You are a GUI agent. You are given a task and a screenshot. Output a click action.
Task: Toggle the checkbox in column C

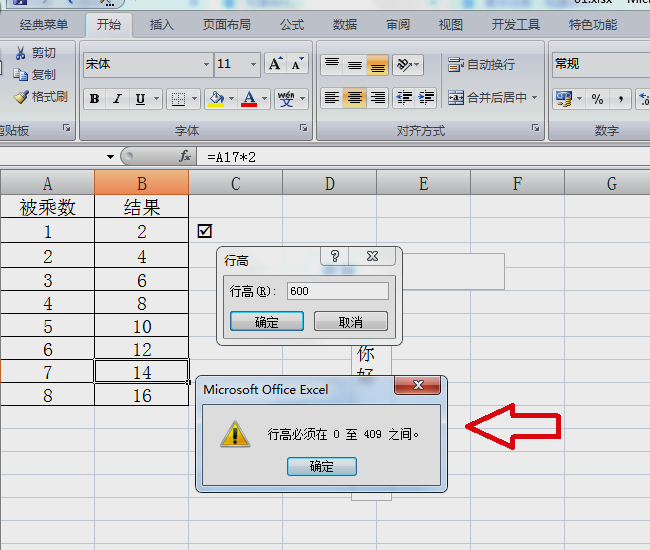tap(205, 231)
